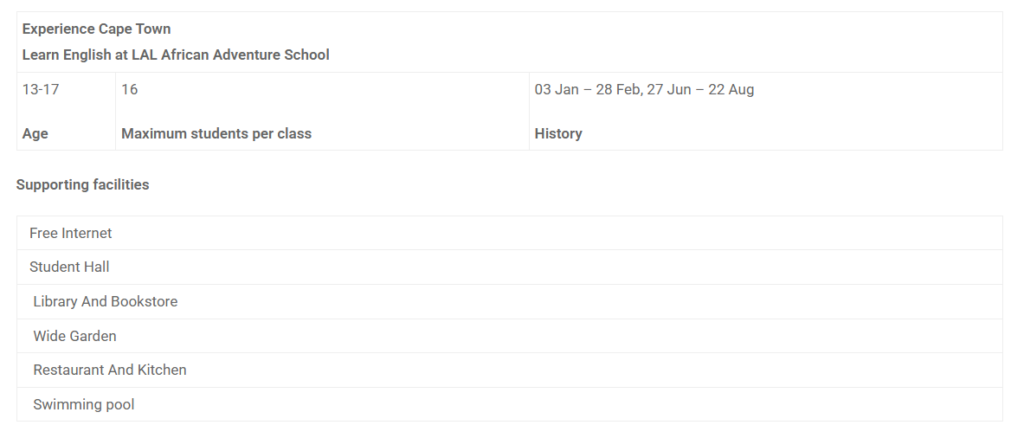
Task: Select the "Maximum students per class" label
Action: point(216,134)
